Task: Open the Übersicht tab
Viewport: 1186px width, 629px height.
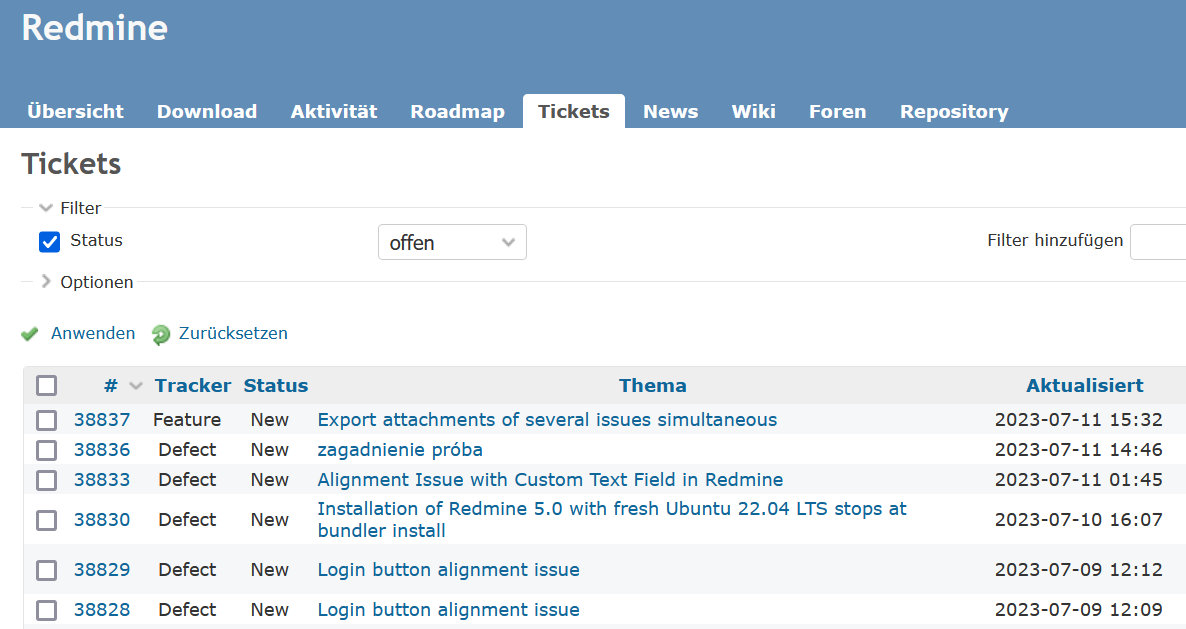Action: (x=75, y=111)
